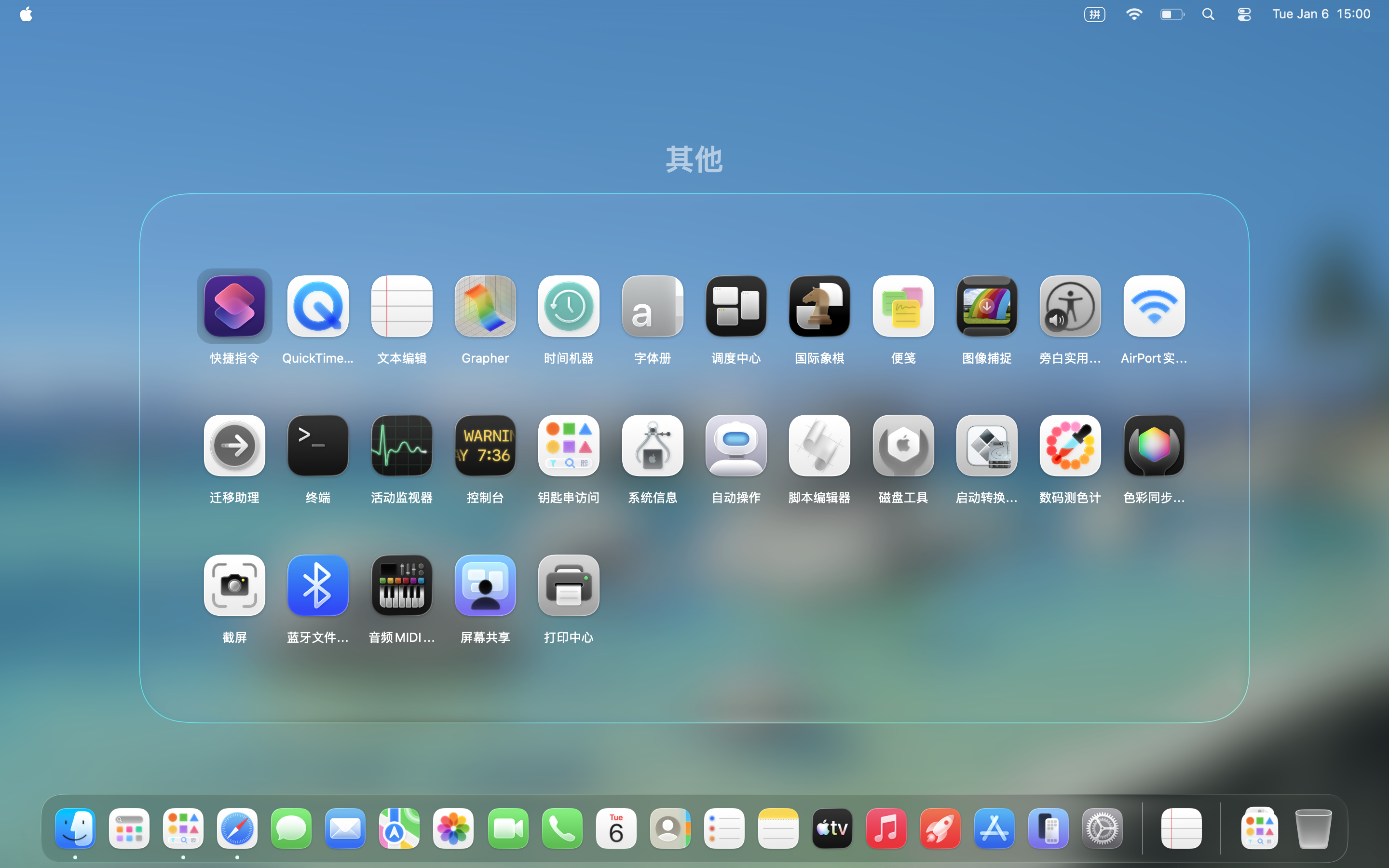Screen dimensions: 1389x868
Task: Launch the Screenshot app (截屏)
Action: click(x=234, y=585)
